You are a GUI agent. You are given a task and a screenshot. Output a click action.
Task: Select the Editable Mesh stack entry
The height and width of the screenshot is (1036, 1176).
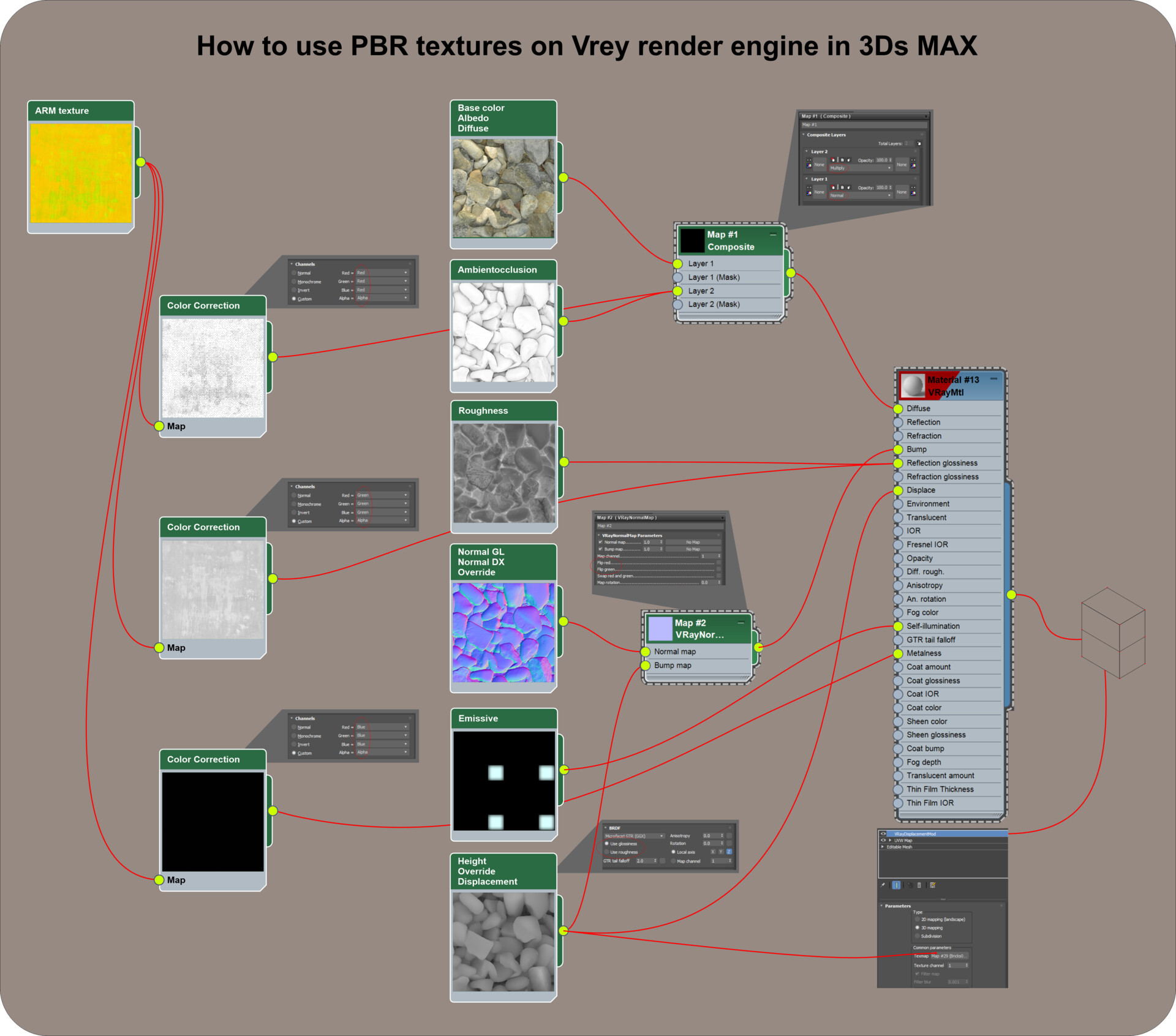point(899,847)
